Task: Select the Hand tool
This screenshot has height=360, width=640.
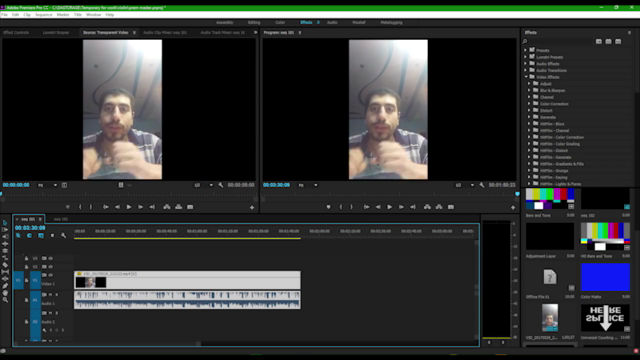Action: tap(5, 293)
